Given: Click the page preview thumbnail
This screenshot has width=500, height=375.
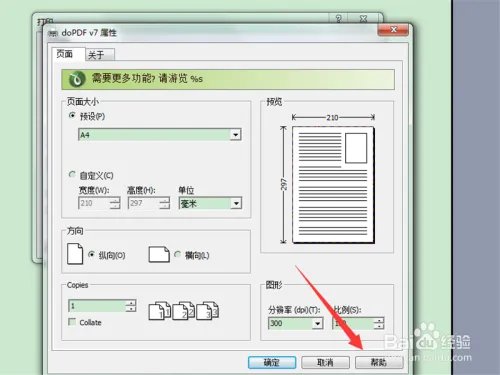Looking at the screenshot, I should (x=333, y=185).
